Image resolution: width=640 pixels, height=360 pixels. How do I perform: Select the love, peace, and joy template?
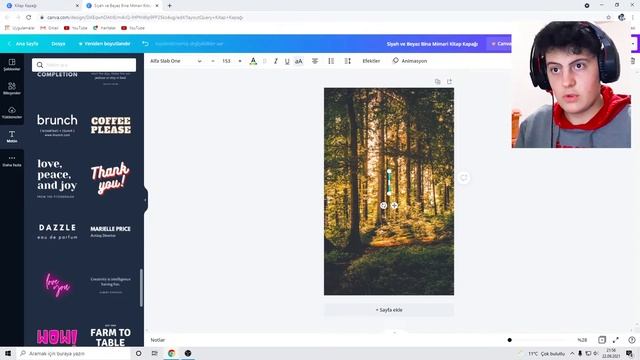click(x=57, y=178)
